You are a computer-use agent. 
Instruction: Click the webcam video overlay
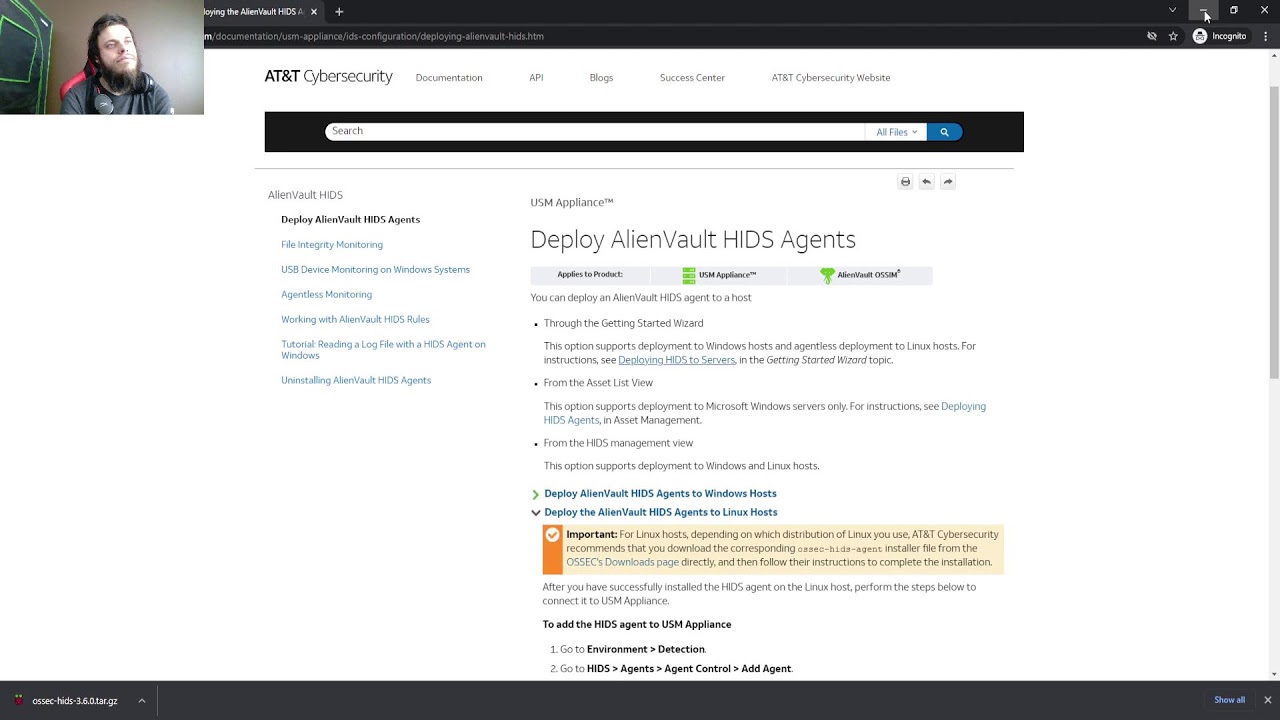coord(102,57)
